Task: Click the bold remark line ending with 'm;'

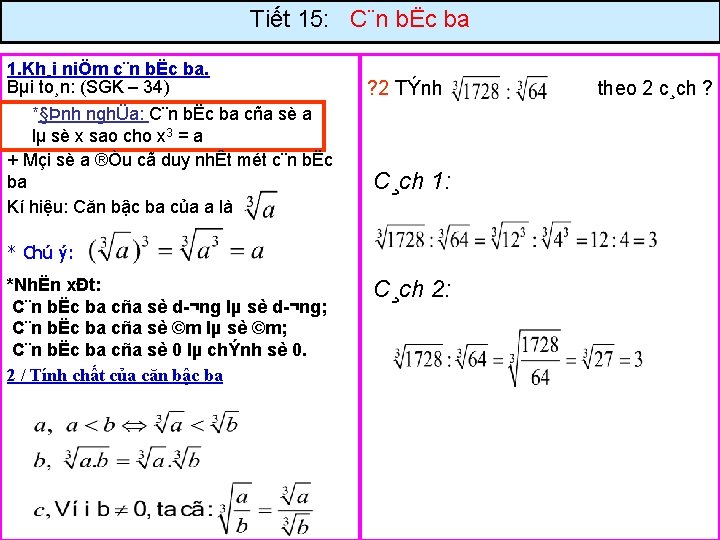Action: 150,328
